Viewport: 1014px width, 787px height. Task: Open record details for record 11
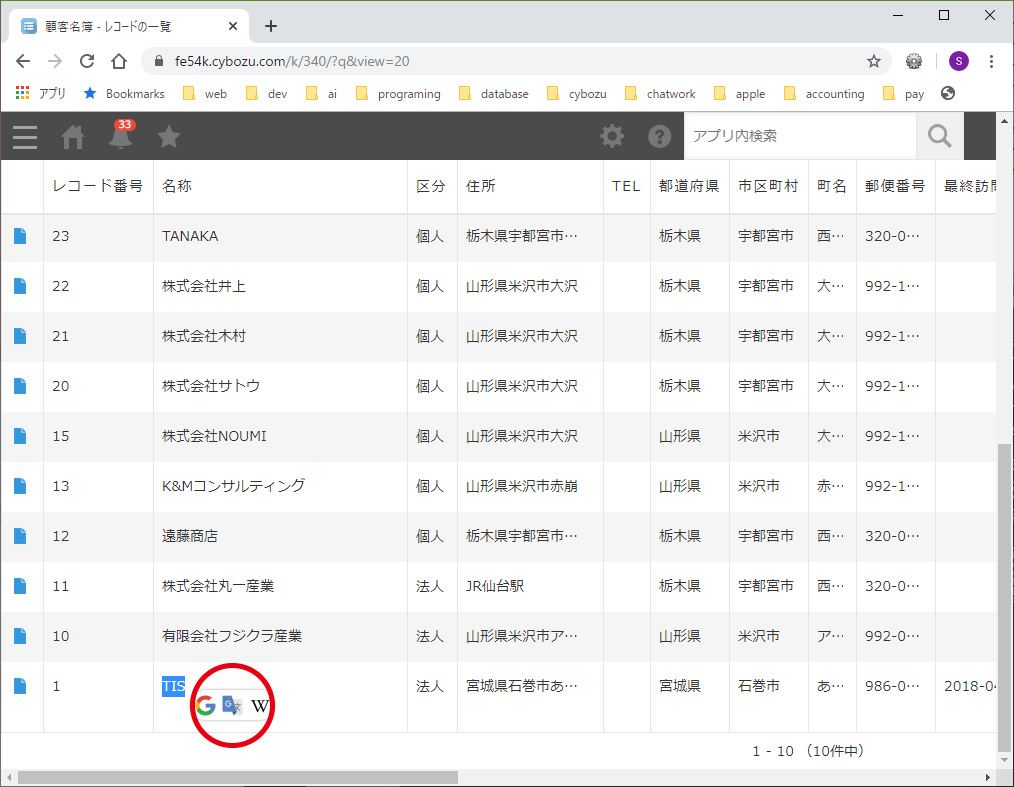point(20,586)
